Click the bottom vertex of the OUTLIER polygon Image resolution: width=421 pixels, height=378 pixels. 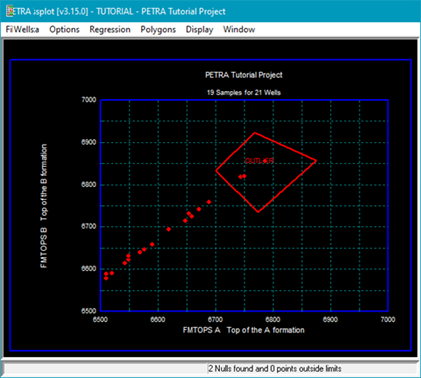[x=258, y=212]
